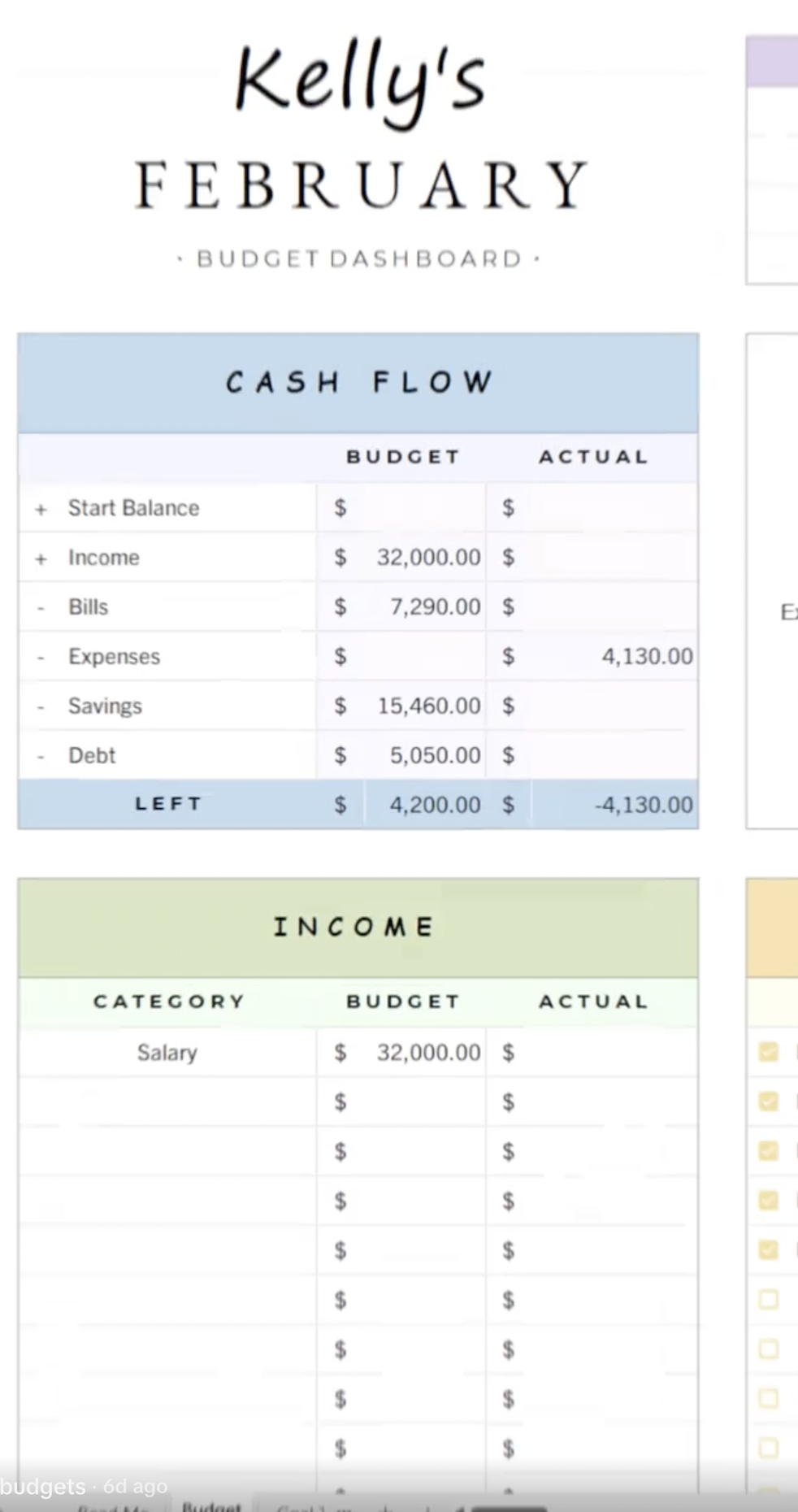Uncheck the fifth checked yellow checkbox
The height and width of the screenshot is (1512, 798).
click(x=768, y=1249)
